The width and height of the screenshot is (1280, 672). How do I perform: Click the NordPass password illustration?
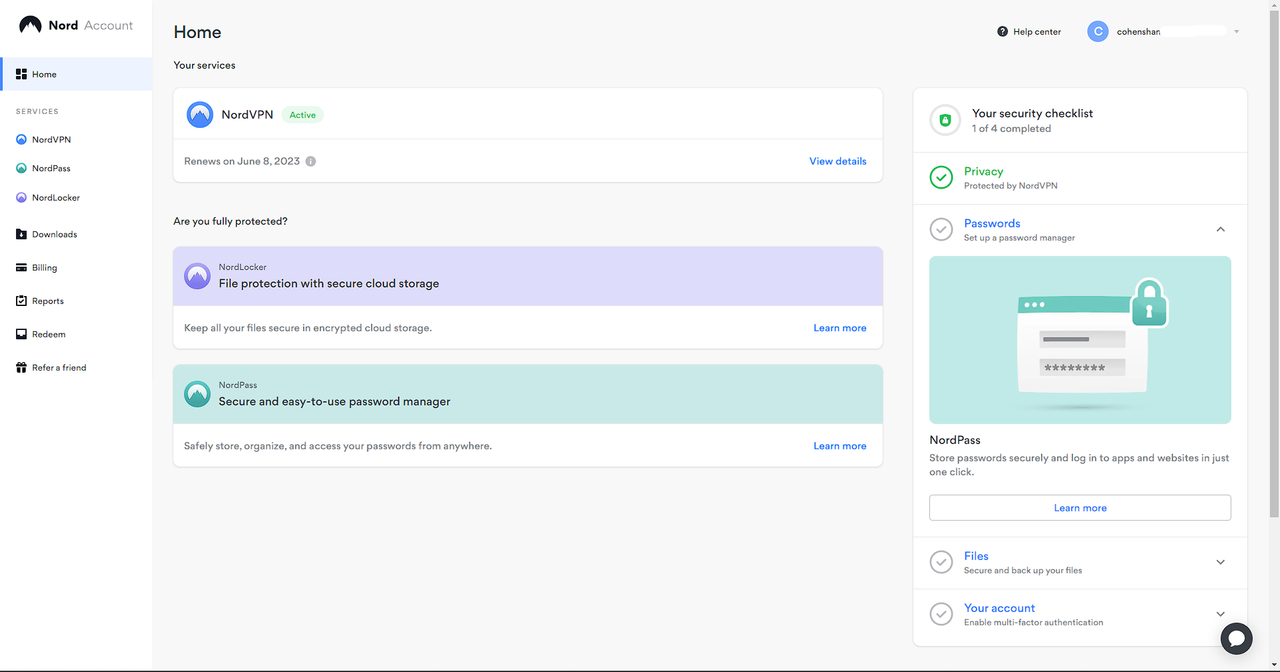point(1080,340)
